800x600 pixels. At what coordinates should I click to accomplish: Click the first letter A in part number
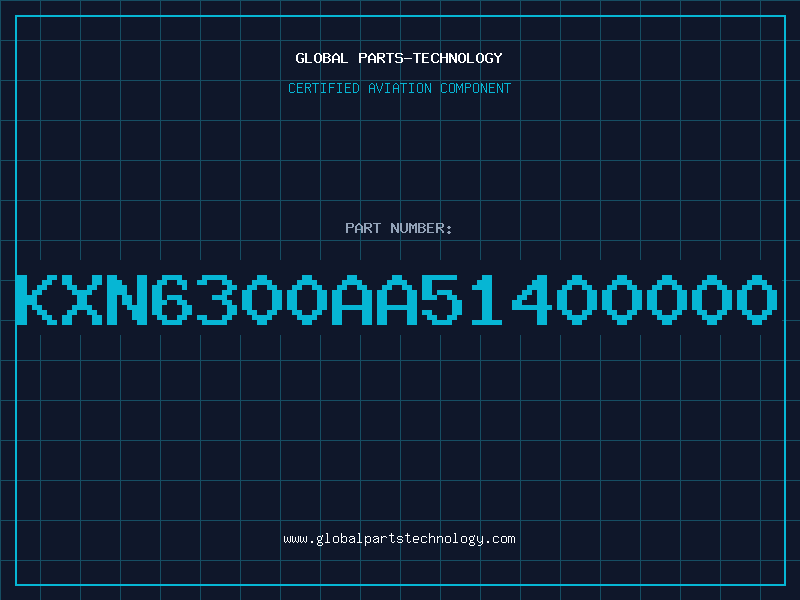(352, 299)
